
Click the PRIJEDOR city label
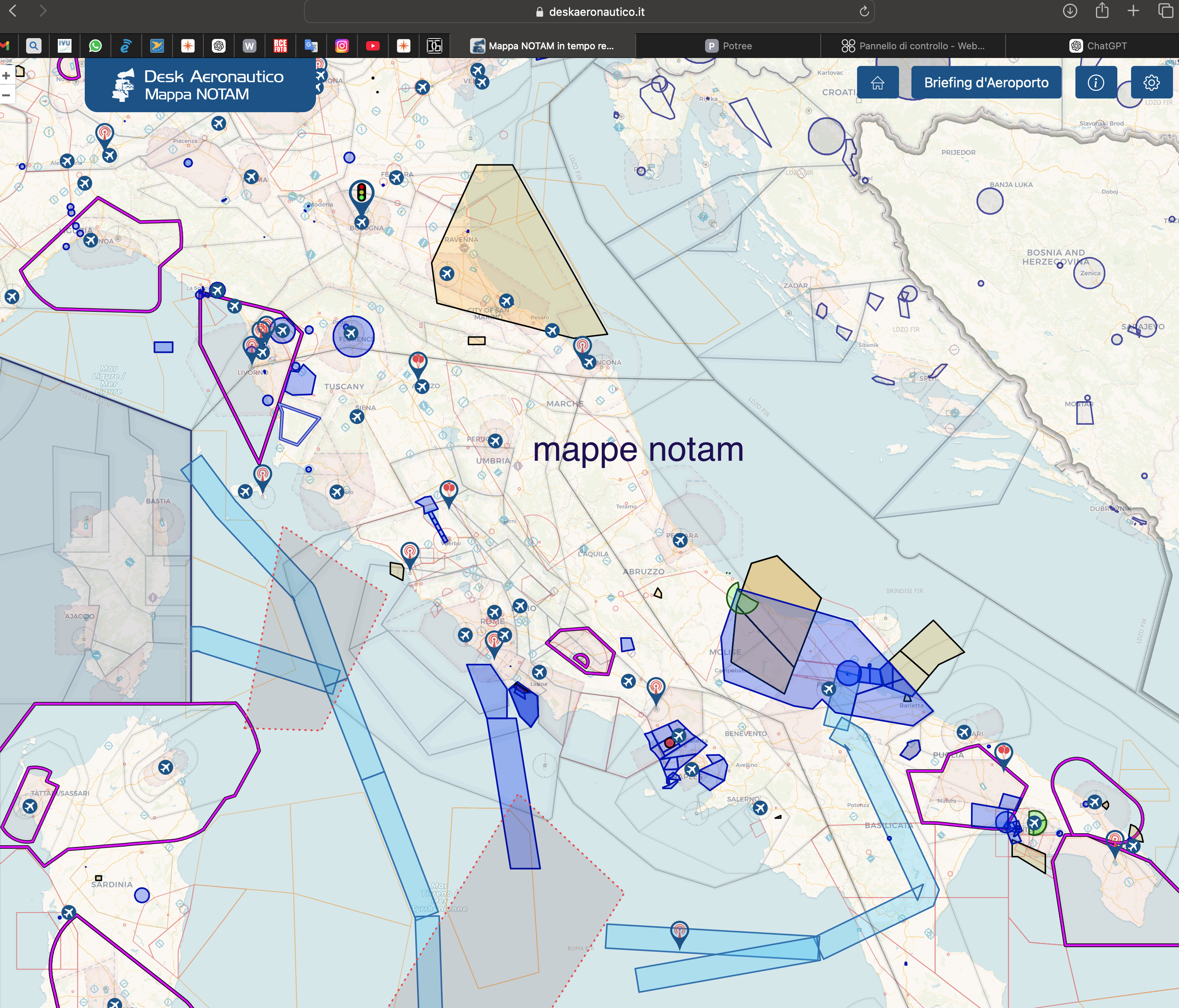point(958,152)
